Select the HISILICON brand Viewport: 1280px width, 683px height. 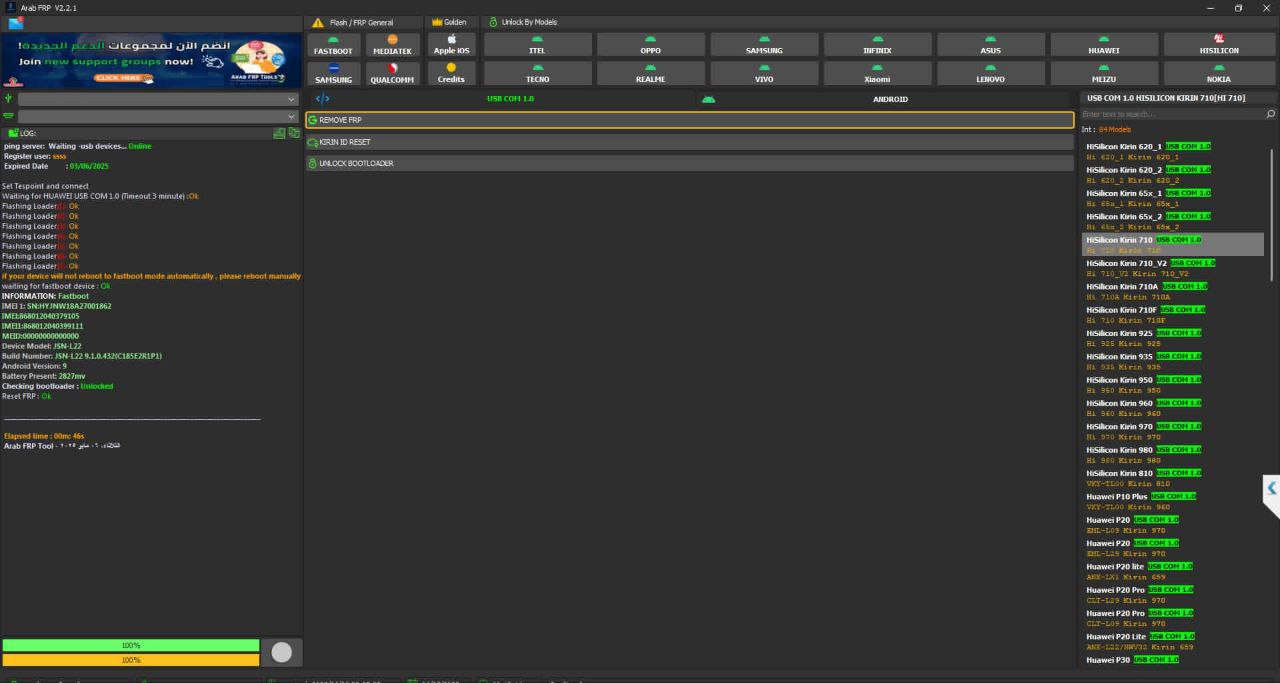tap(1219, 45)
